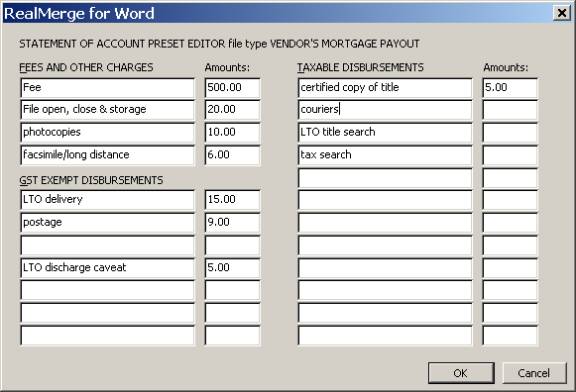Click the empty amount beside couriers
The width and height of the screenshot is (576, 392).
coord(510,110)
